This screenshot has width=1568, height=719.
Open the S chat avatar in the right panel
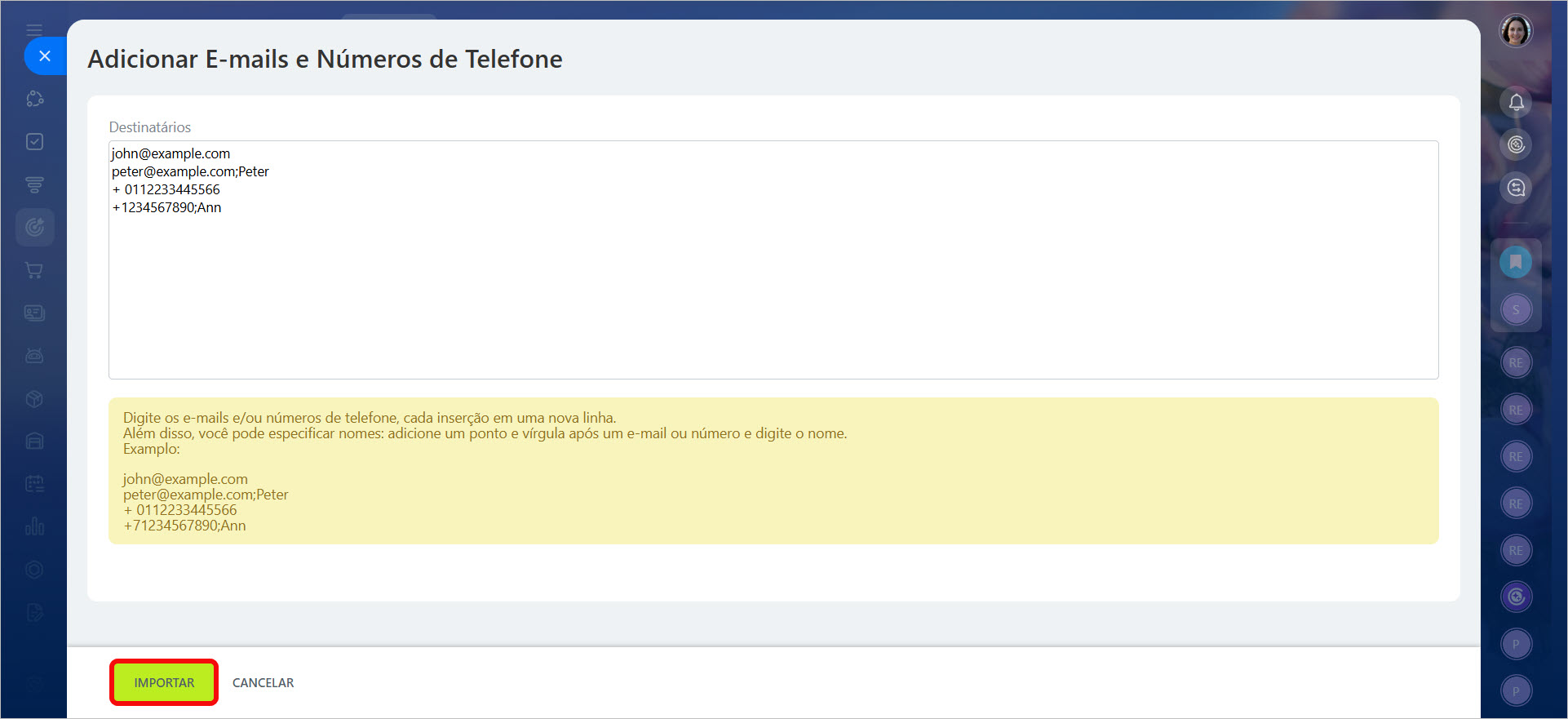(1516, 309)
